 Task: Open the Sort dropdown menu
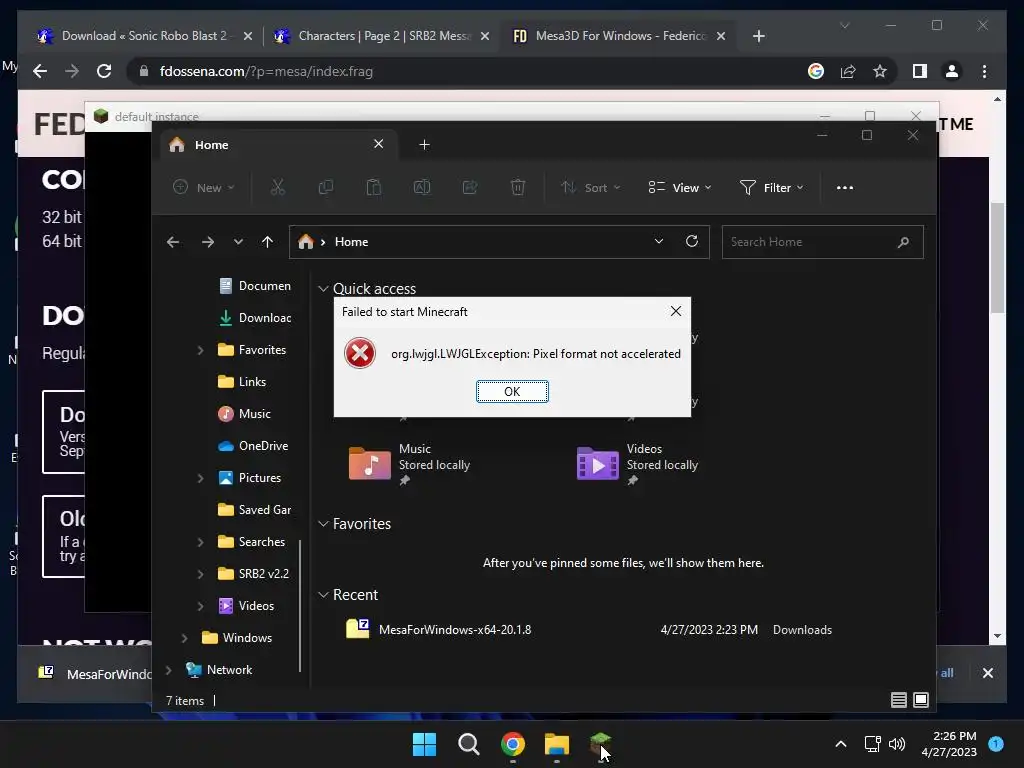tap(590, 187)
